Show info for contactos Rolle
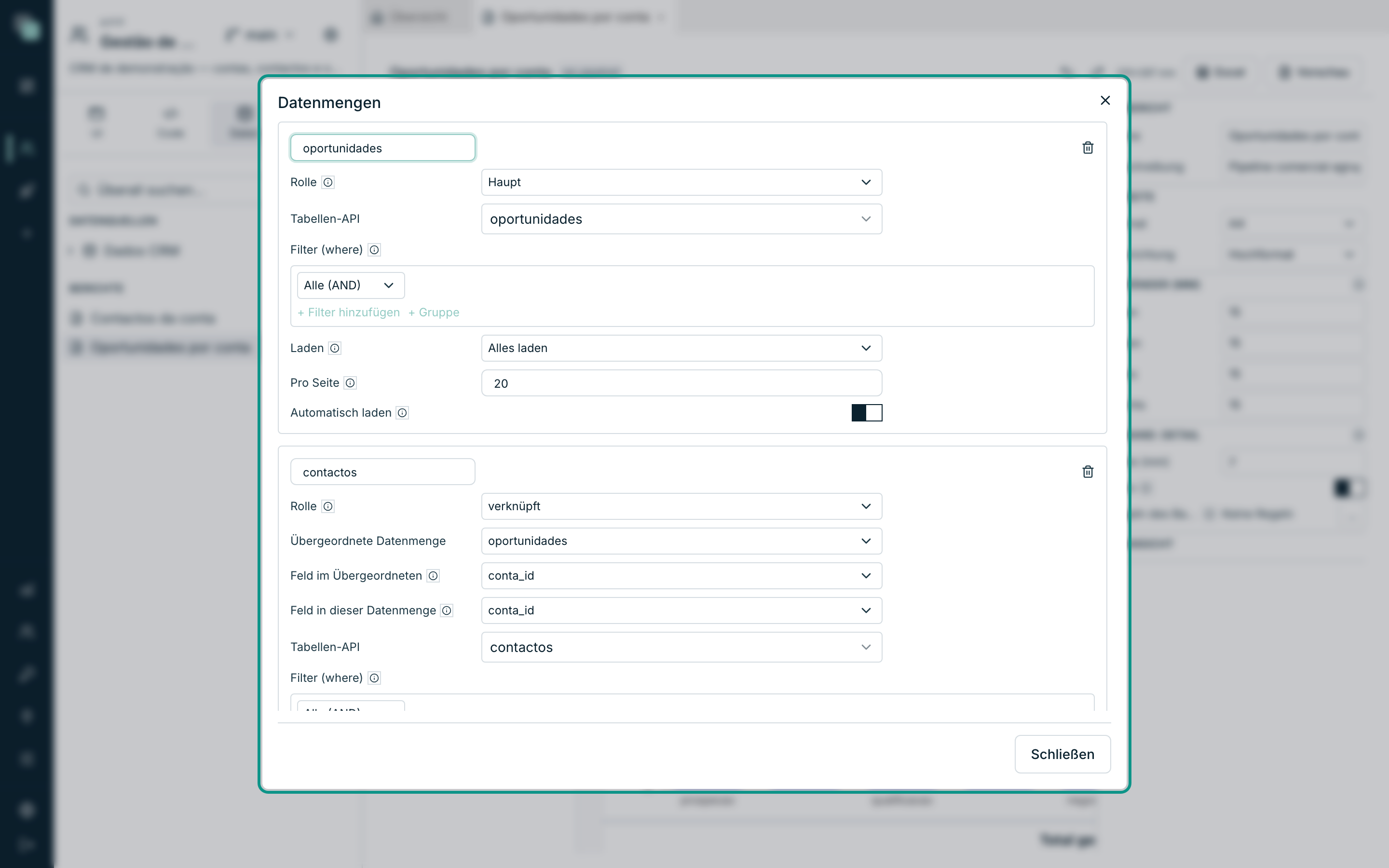This screenshot has width=1389, height=868. click(x=328, y=506)
